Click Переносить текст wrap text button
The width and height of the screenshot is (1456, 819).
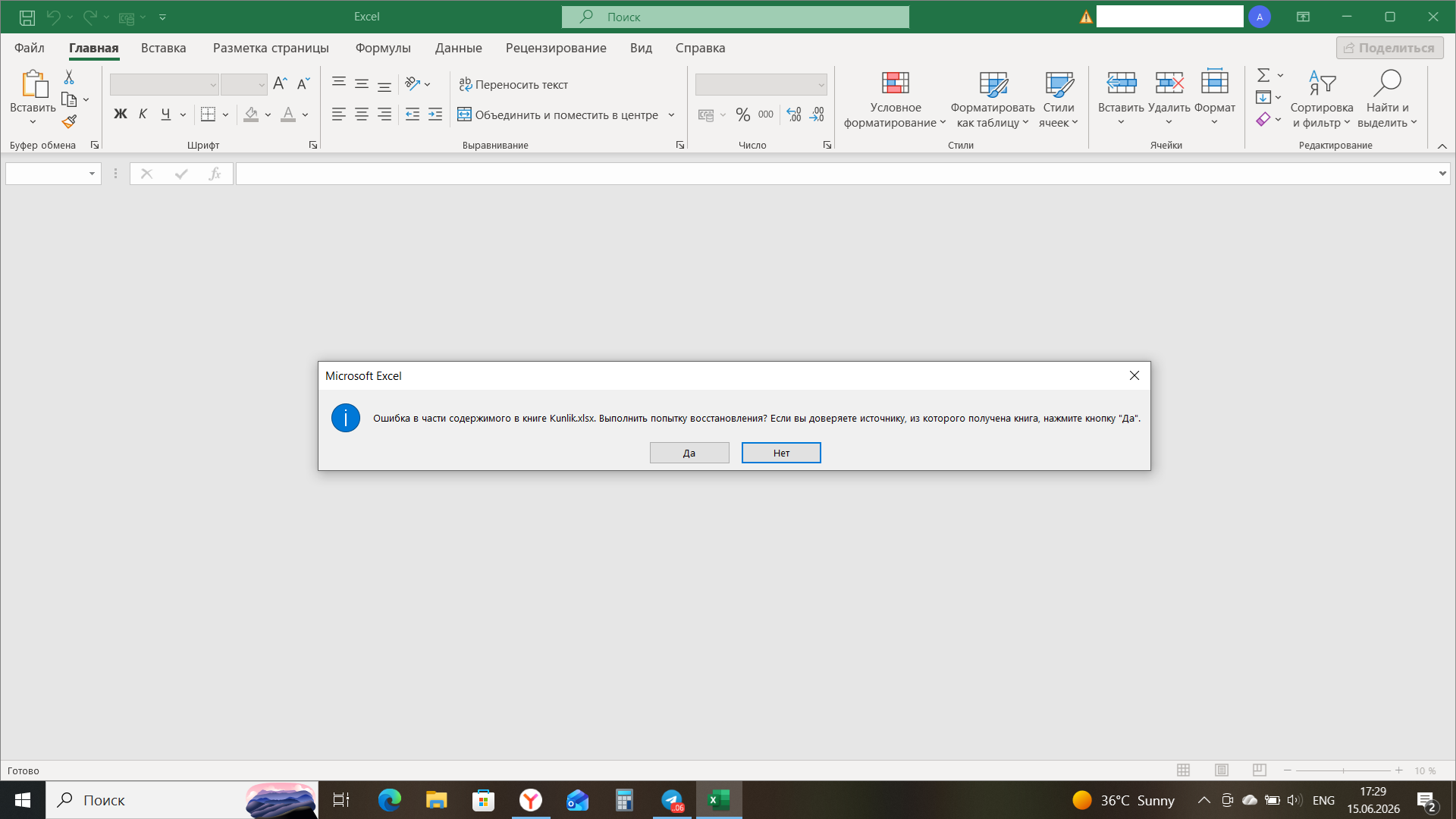[x=513, y=84]
